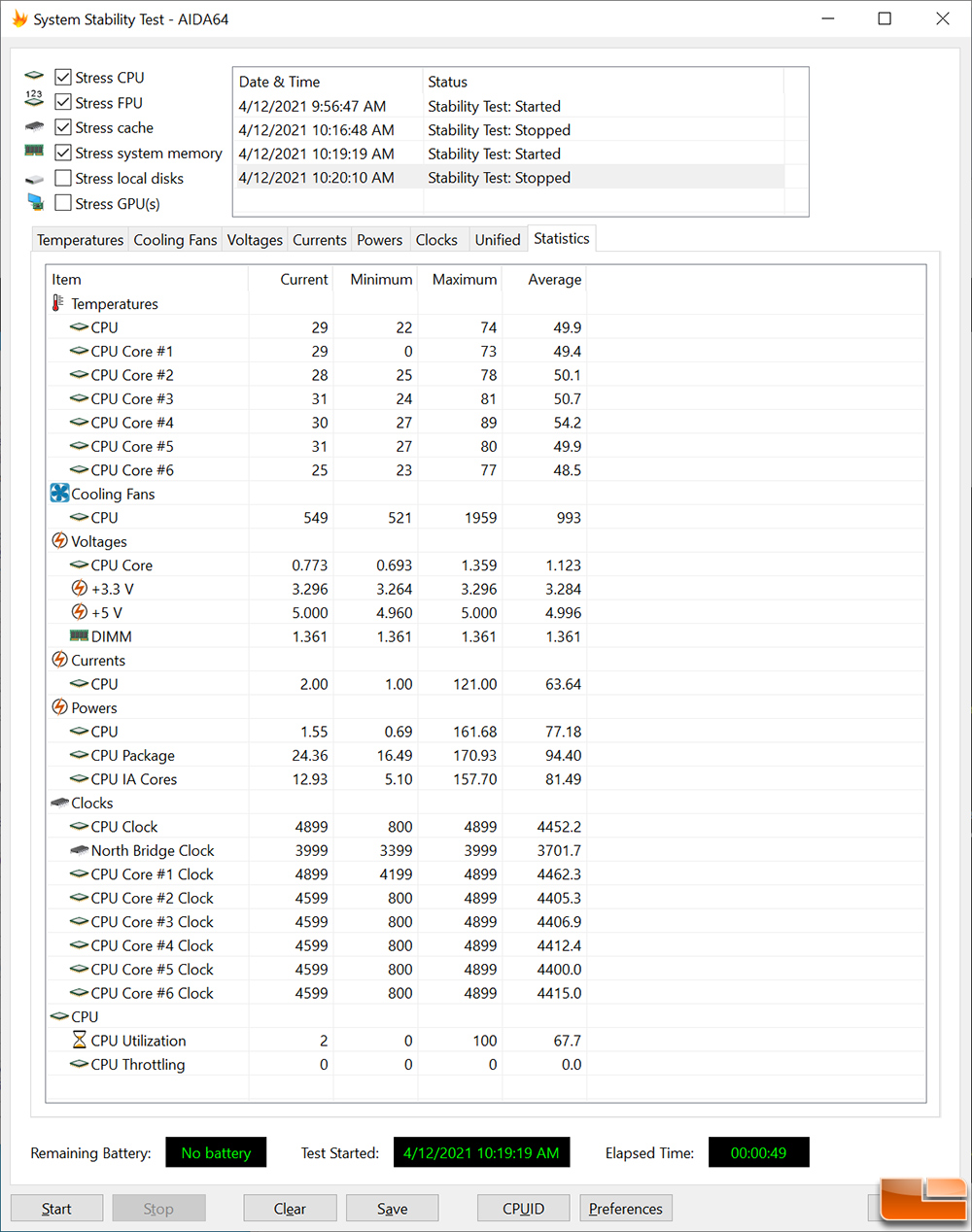
Task: Go to the Currents tab
Action: (x=320, y=240)
